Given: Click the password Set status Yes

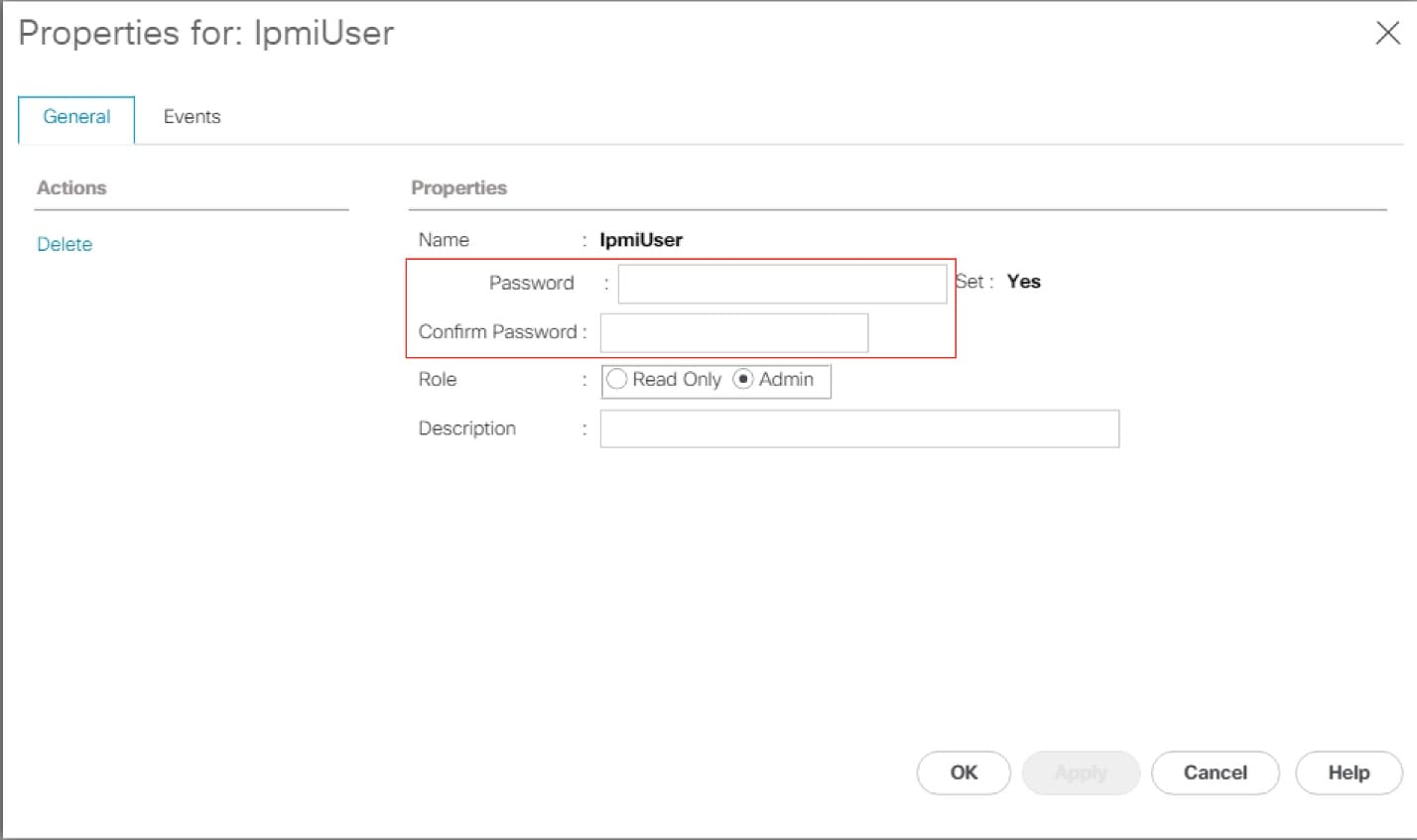Looking at the screenshot, I should pyautogui.click(x=1023, y=282).
